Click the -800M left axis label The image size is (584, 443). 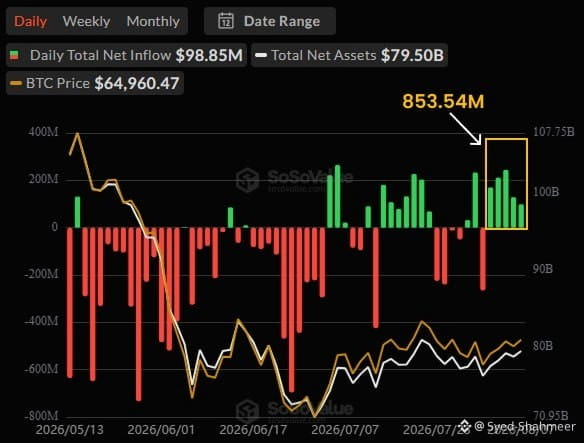click(42, 415)
